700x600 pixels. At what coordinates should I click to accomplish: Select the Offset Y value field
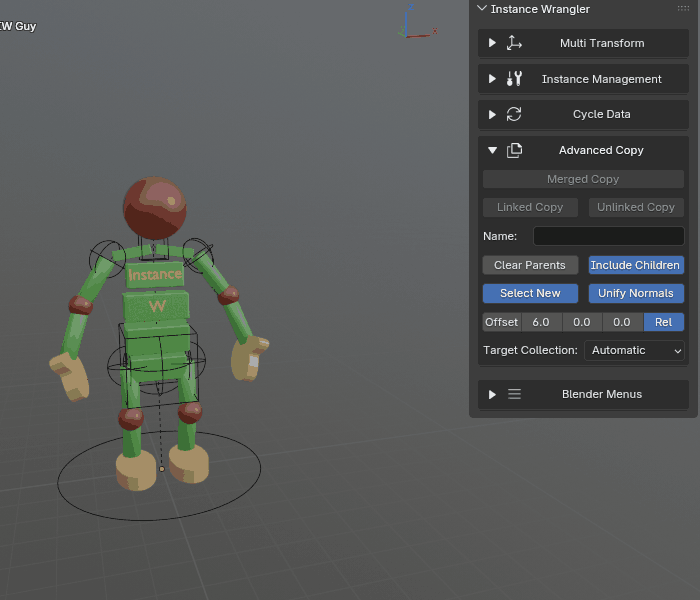pos(582,322)
